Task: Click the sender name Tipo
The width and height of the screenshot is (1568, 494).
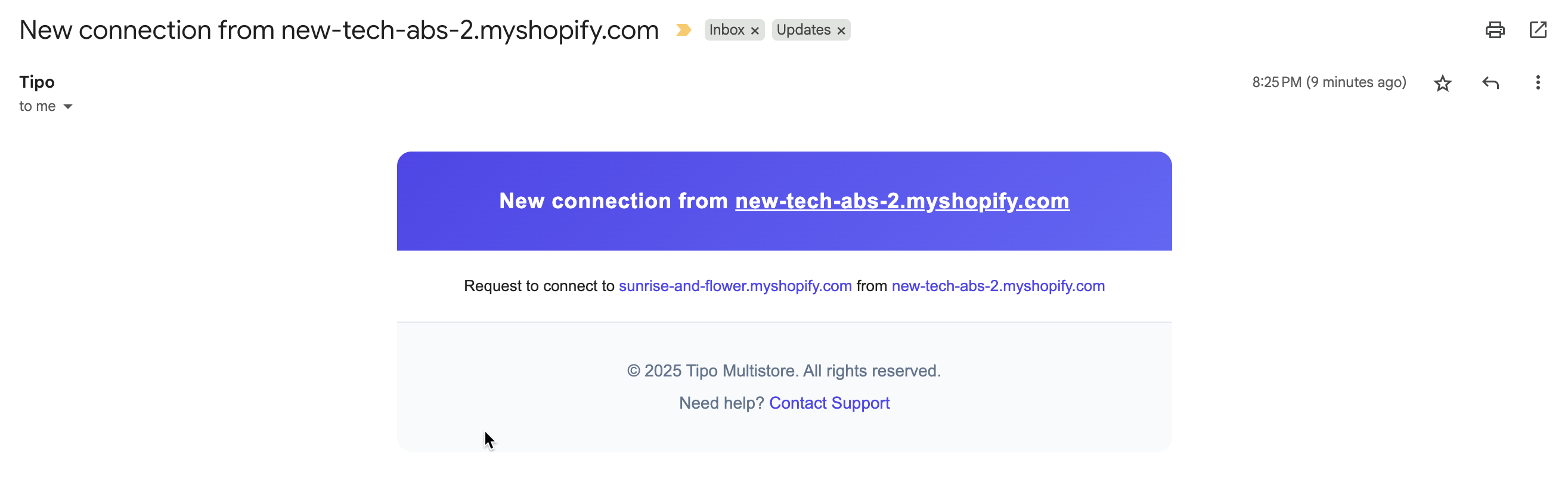Action: (36, 82)
